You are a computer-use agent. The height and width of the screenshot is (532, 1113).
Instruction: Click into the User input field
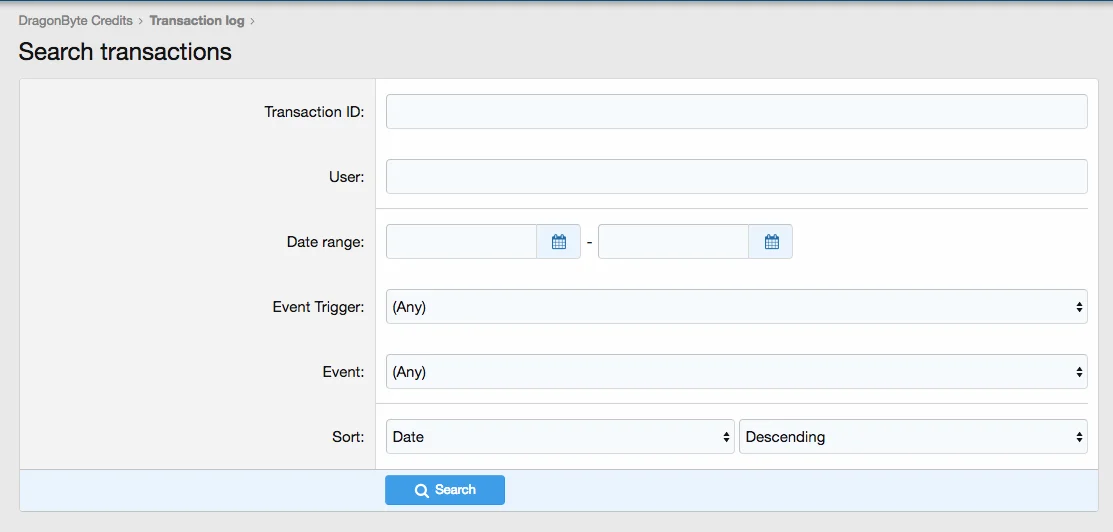coord(736,177)
